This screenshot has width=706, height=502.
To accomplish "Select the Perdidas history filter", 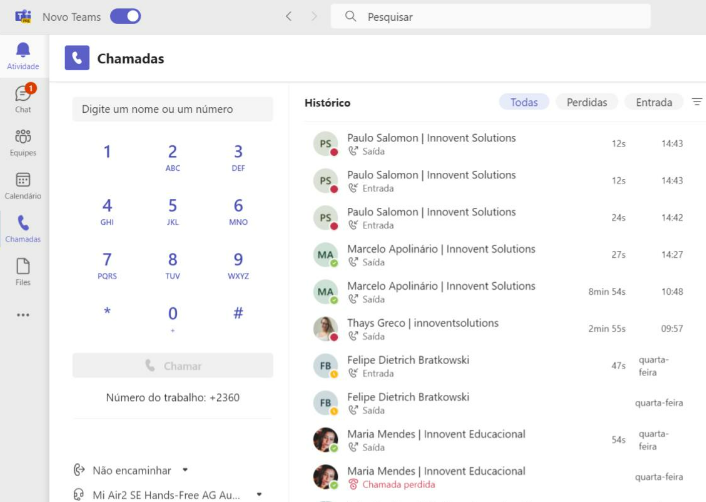I will [x=587, y=102].
